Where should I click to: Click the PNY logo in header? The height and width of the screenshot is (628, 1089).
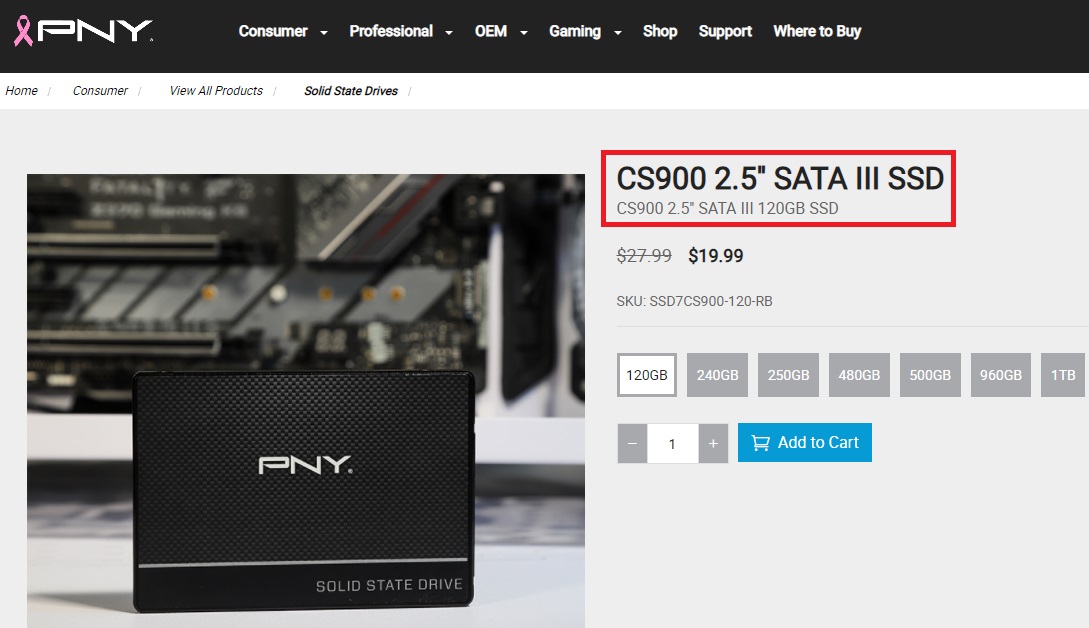(95, 31)
